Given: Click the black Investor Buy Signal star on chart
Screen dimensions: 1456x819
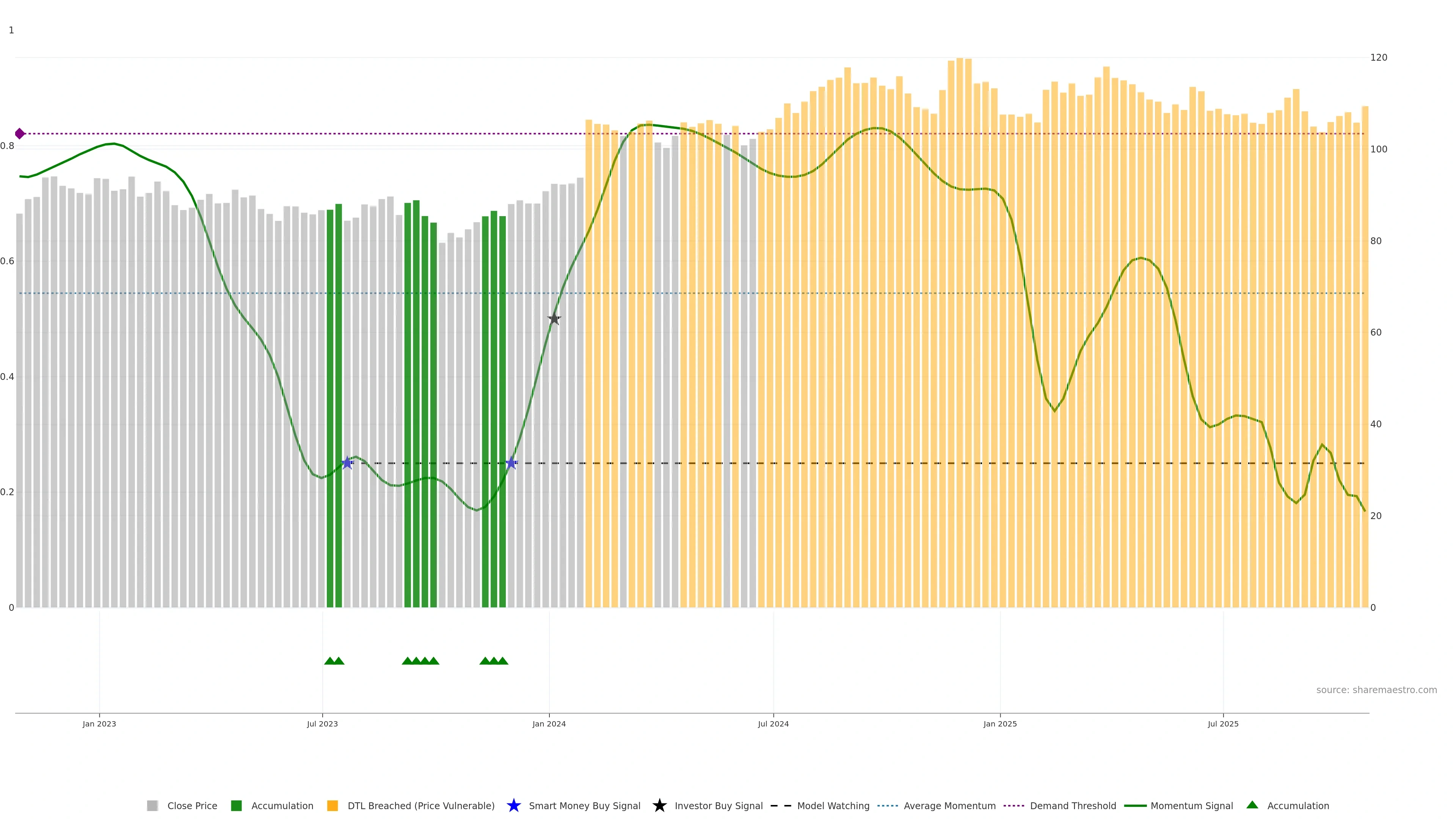Looking at the screenshot, I should (x=554, y=319).
